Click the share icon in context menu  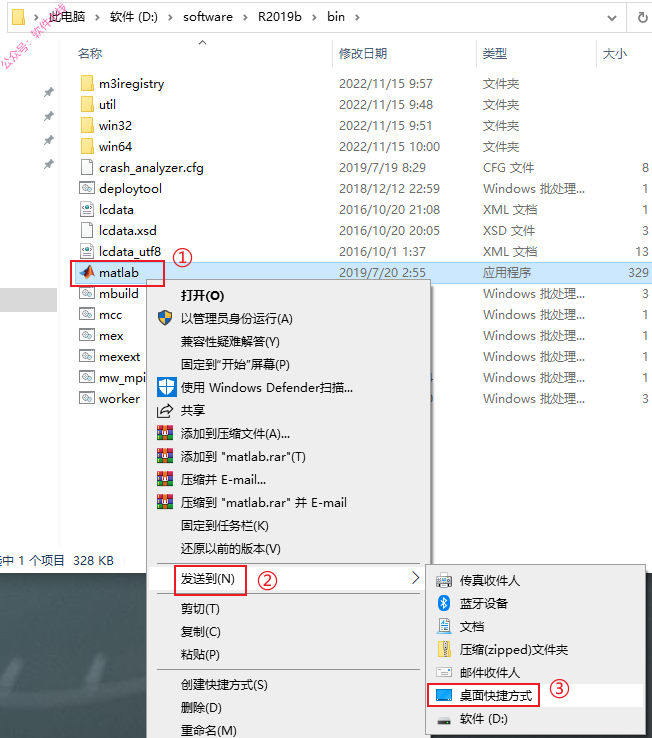[x=165, y=410]
